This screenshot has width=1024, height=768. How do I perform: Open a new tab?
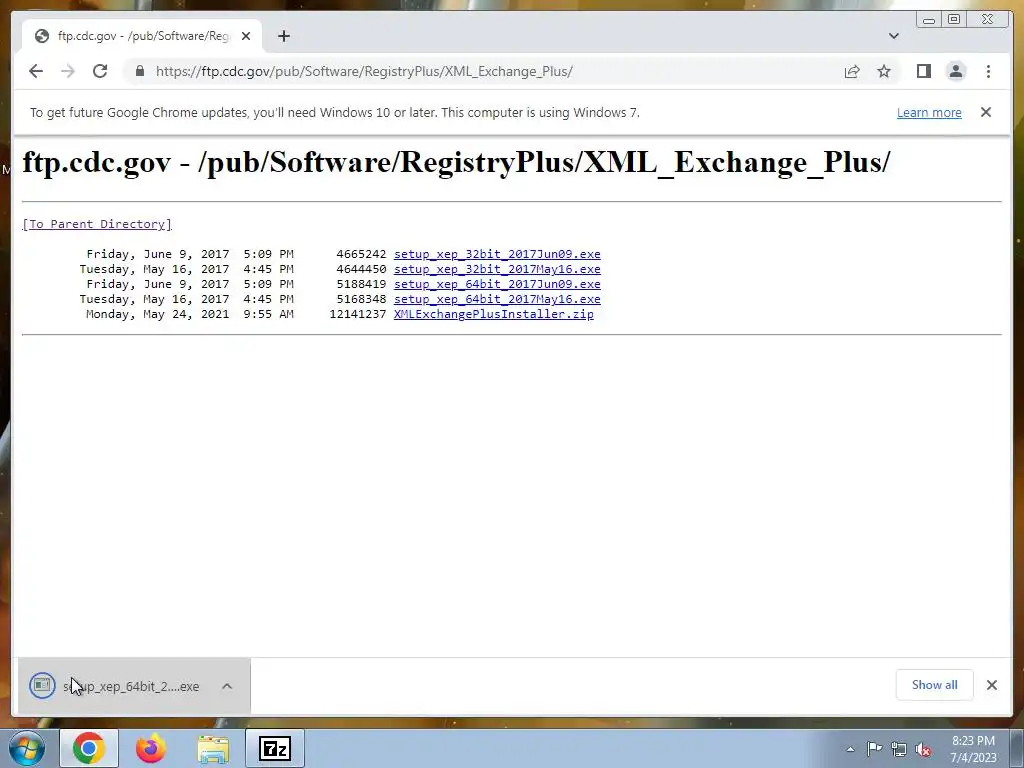pyautogui.click(x=283, y=36)
